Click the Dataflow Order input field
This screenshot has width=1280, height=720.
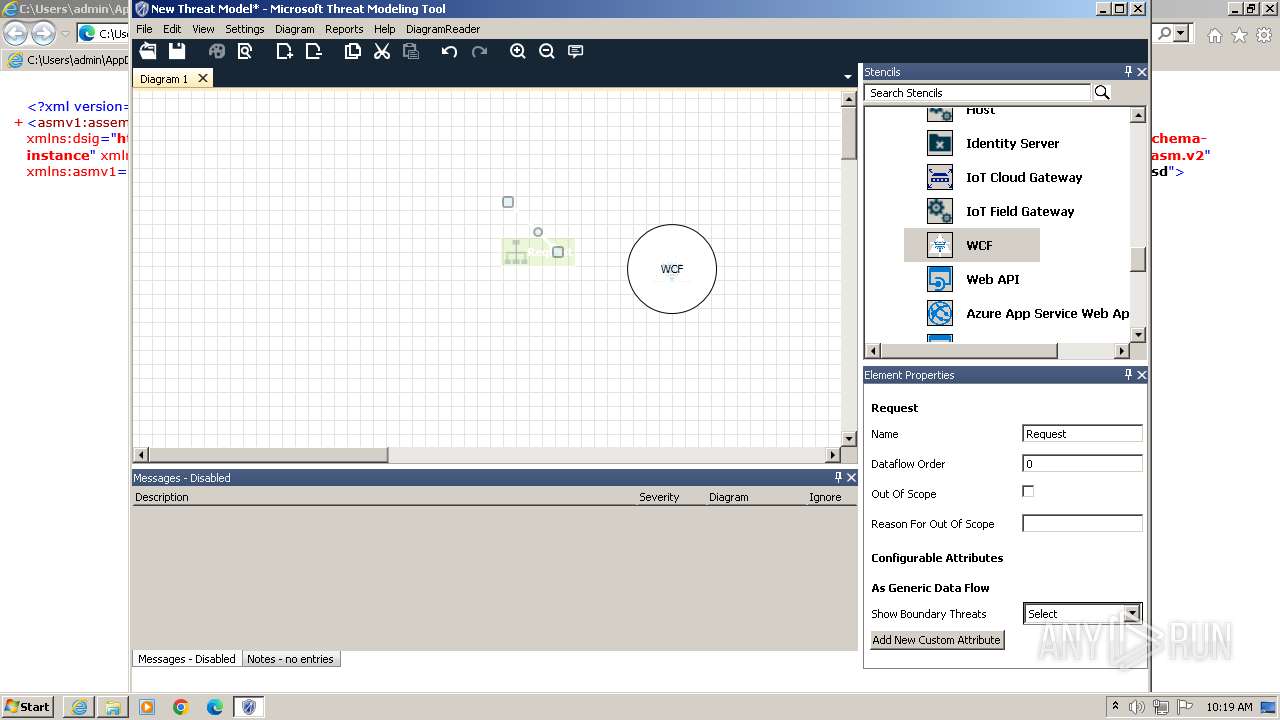pyautogui.click(x=1082, y=463)
